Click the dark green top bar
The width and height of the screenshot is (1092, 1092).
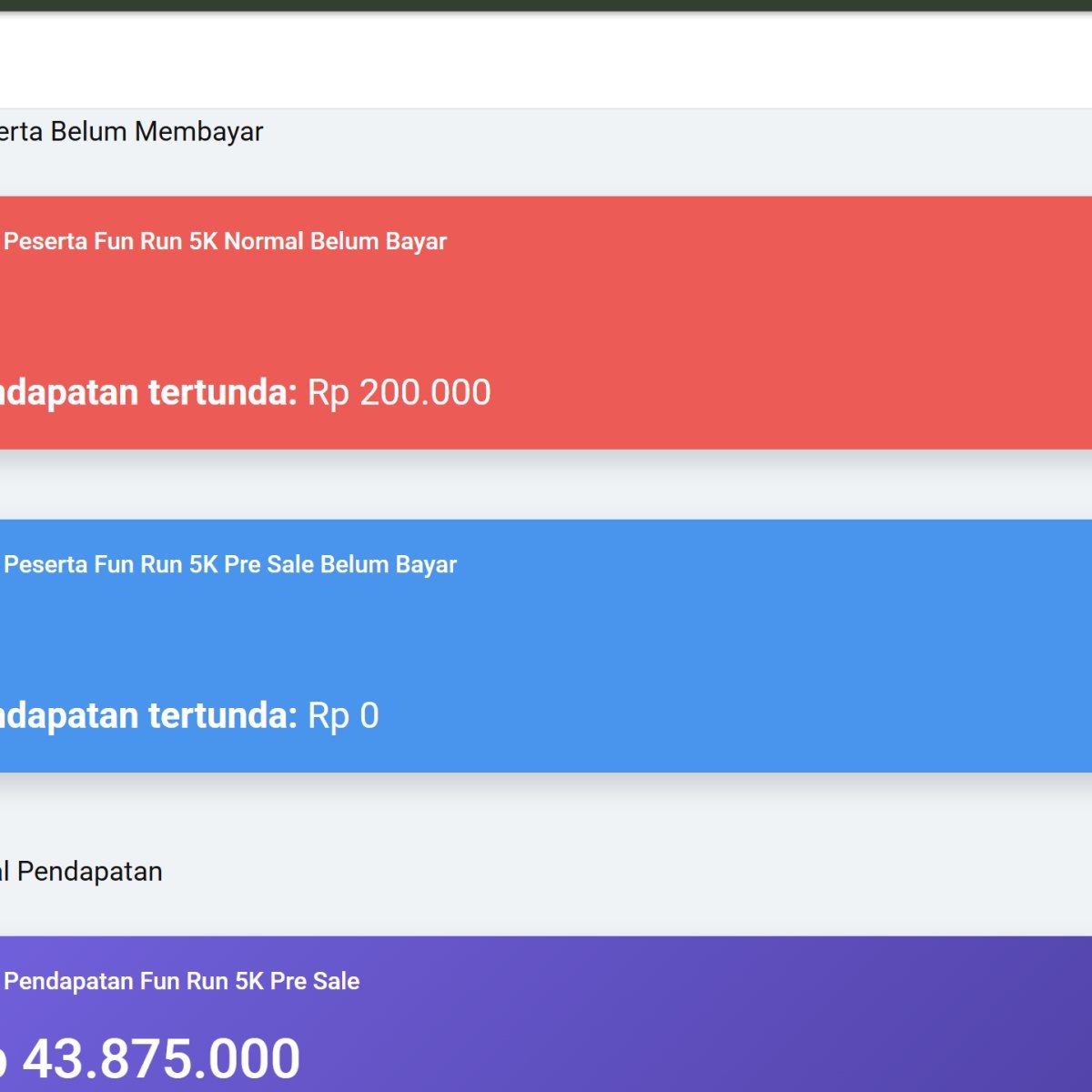(x=546, y=5)
